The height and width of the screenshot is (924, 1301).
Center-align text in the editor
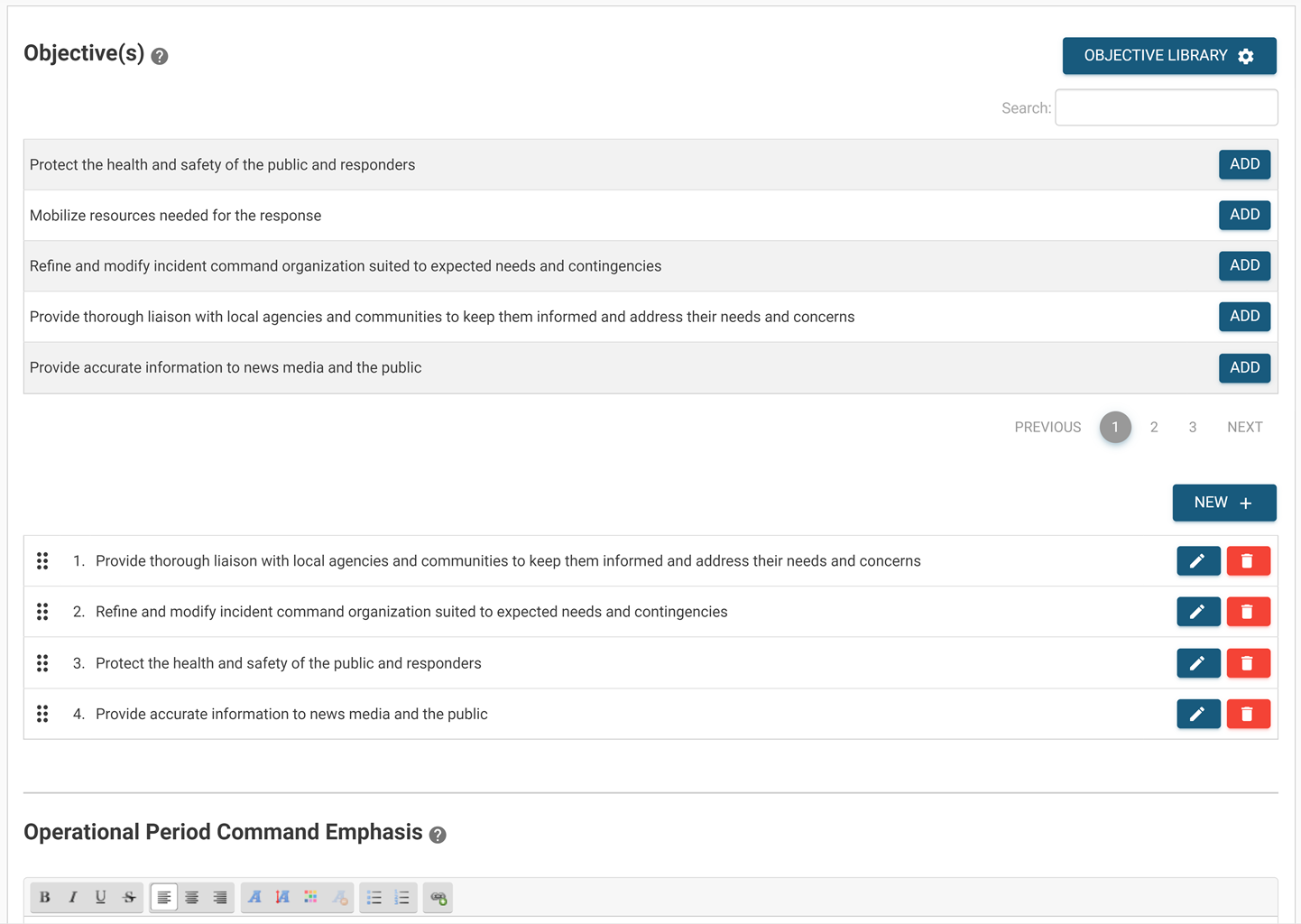click(191, 897)
